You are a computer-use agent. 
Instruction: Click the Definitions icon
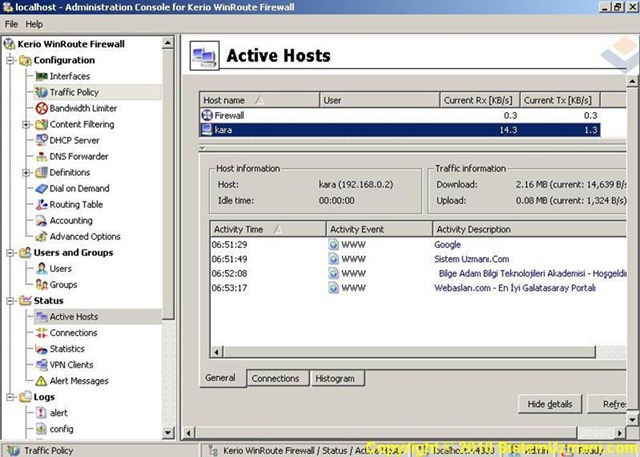pyautogui.click(x=41, y=172)
